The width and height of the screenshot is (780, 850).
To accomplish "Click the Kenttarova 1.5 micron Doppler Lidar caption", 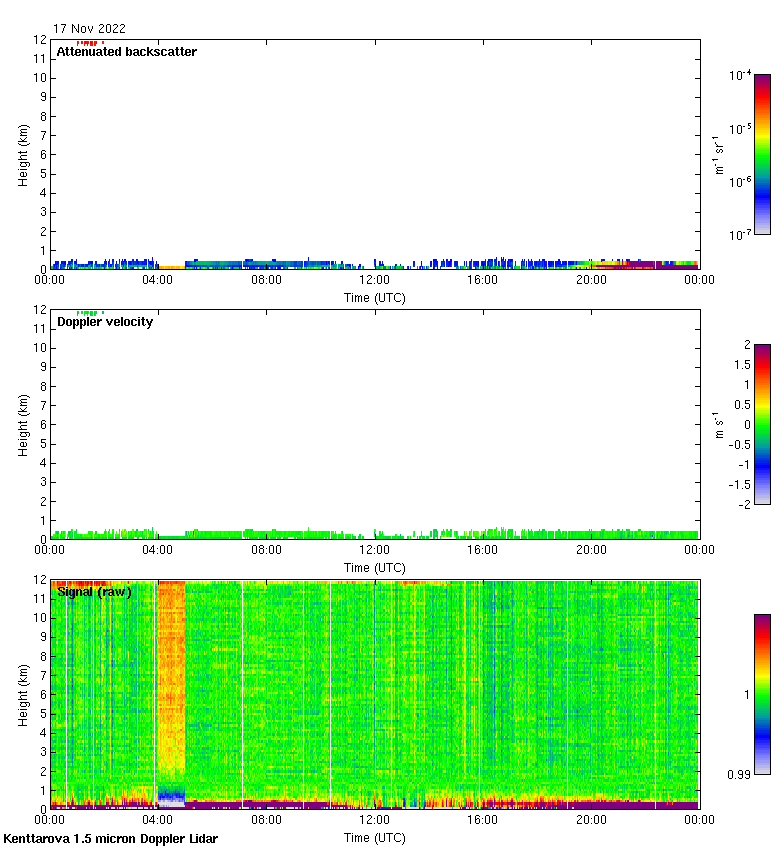I will click(x=110, y=838).
